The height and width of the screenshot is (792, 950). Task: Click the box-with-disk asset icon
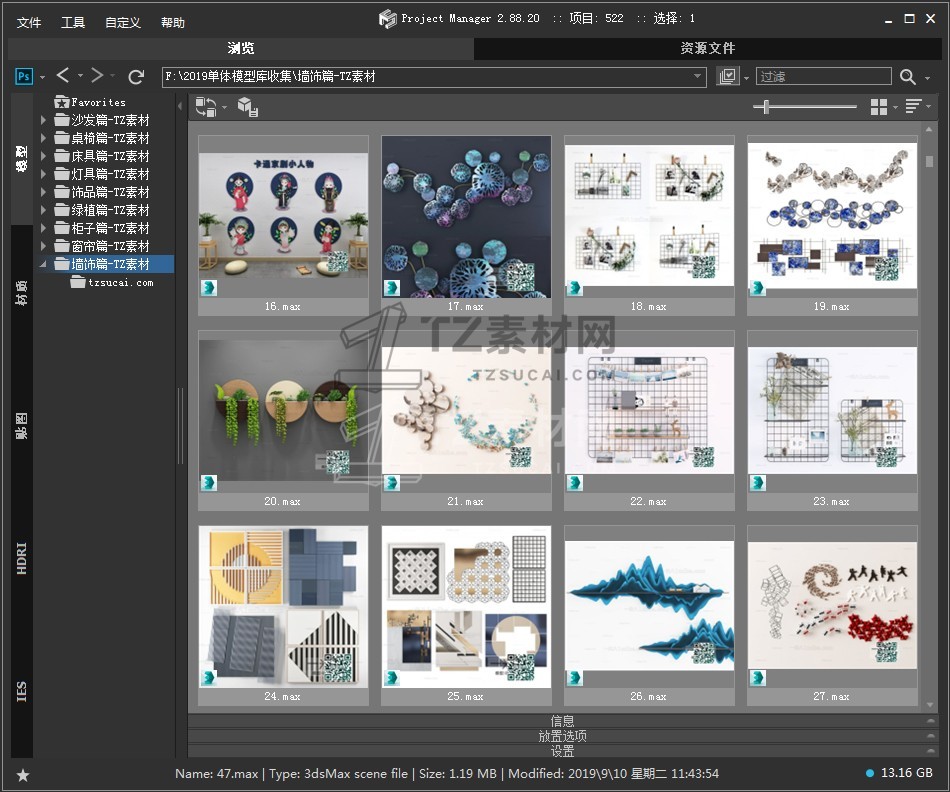[247, 107]
